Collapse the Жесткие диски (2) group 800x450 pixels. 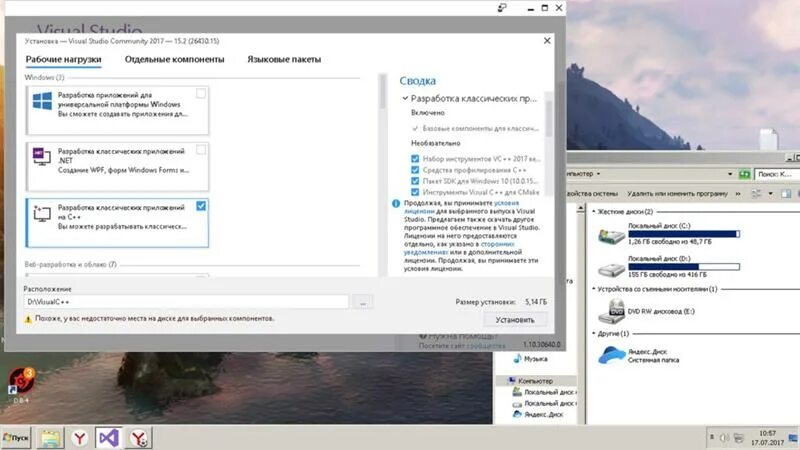pyautogui.click(x=593, y=211)
